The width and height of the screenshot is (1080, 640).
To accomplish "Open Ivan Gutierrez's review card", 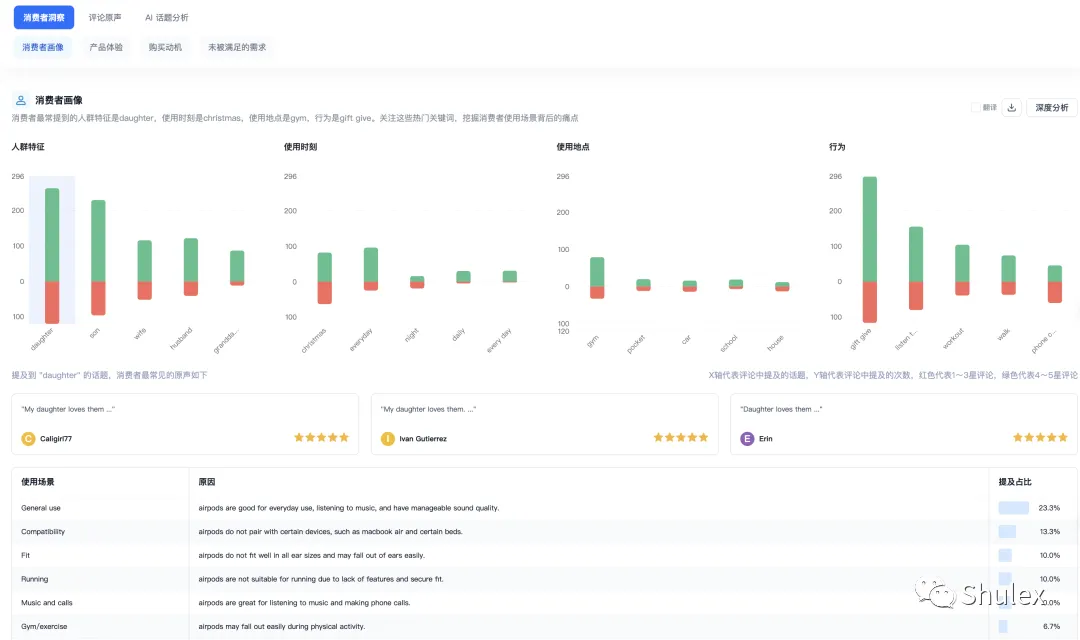I will point(545,424).
